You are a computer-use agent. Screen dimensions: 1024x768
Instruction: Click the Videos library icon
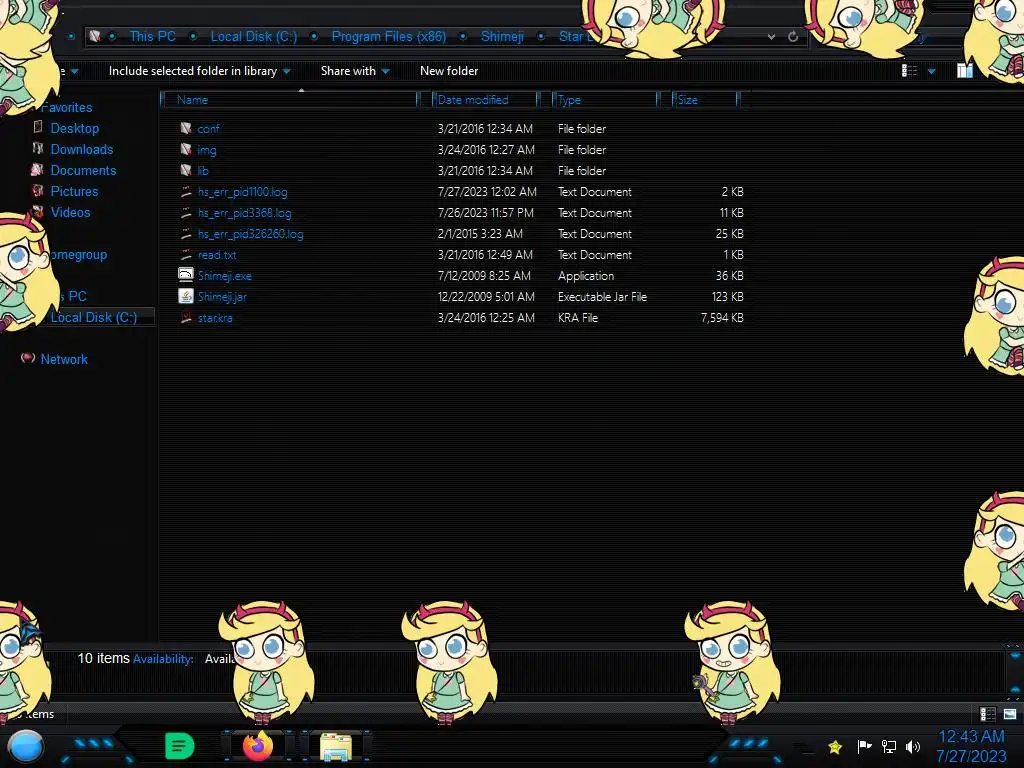click(x=39, y=212)
